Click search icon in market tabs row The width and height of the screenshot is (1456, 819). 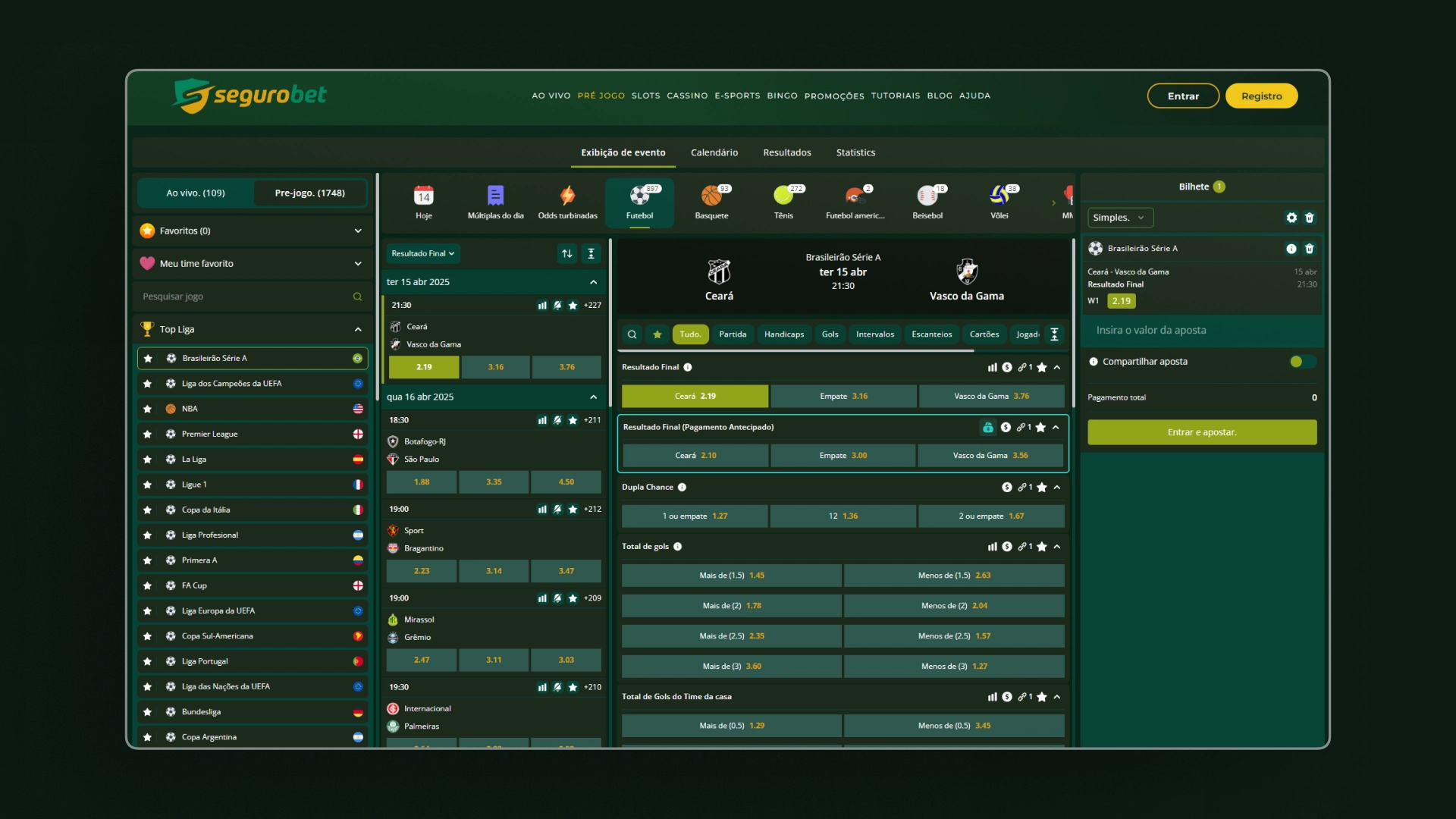coord(632,334)
